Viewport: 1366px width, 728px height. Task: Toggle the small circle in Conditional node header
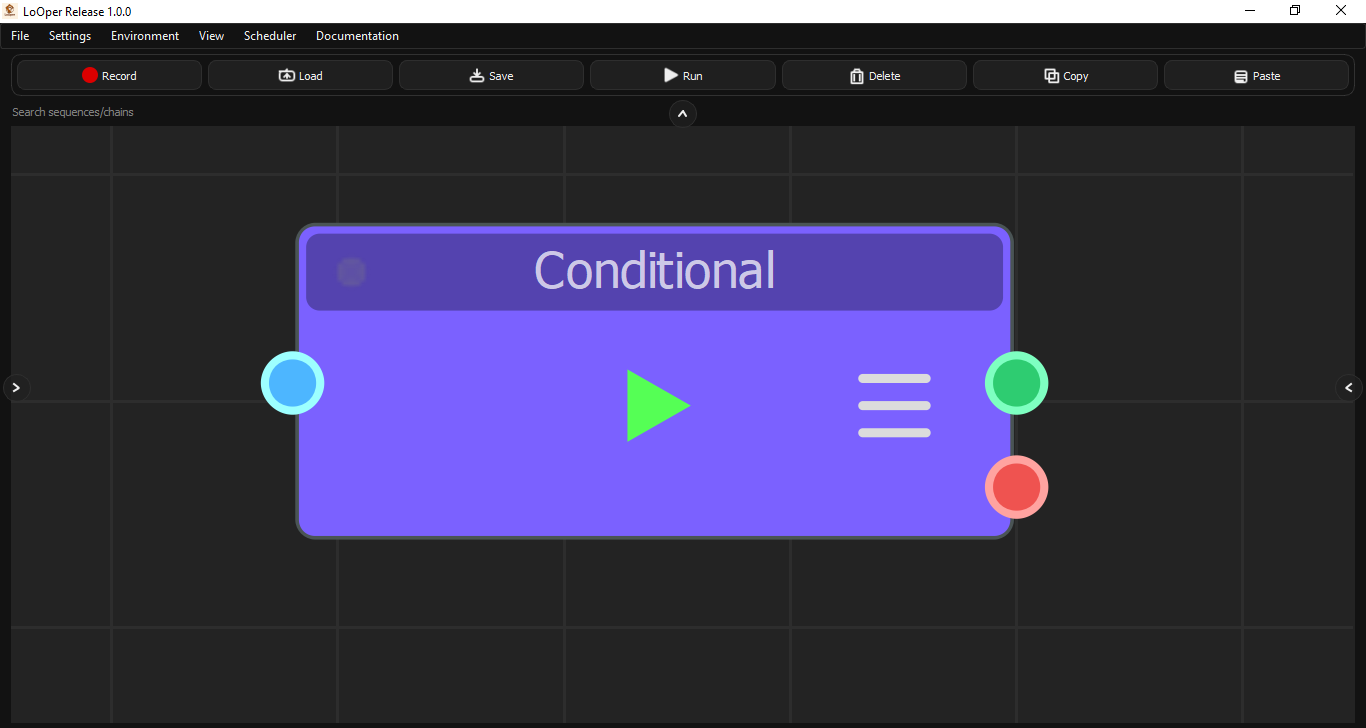point(351,271)
